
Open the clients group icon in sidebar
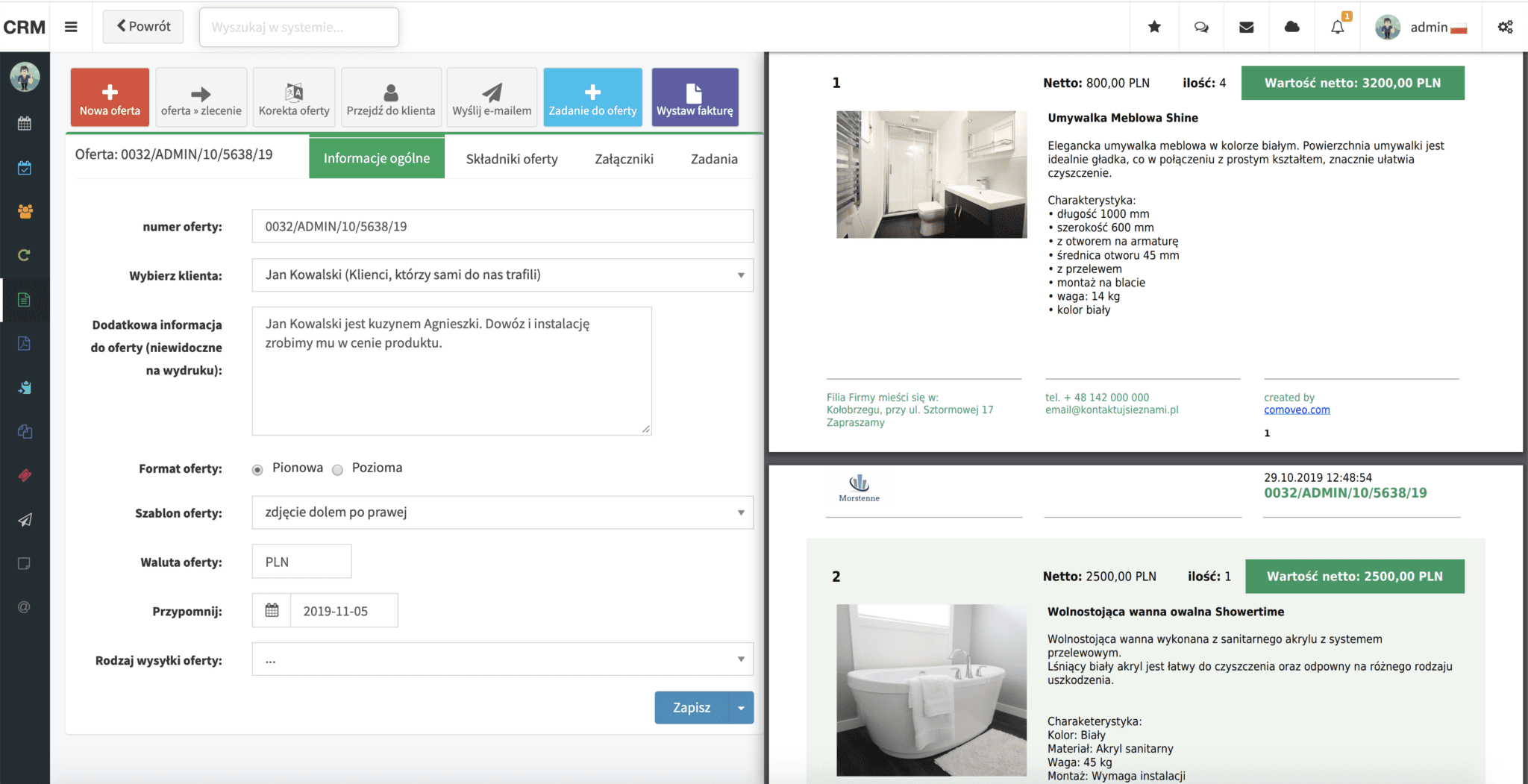(25, 212)
